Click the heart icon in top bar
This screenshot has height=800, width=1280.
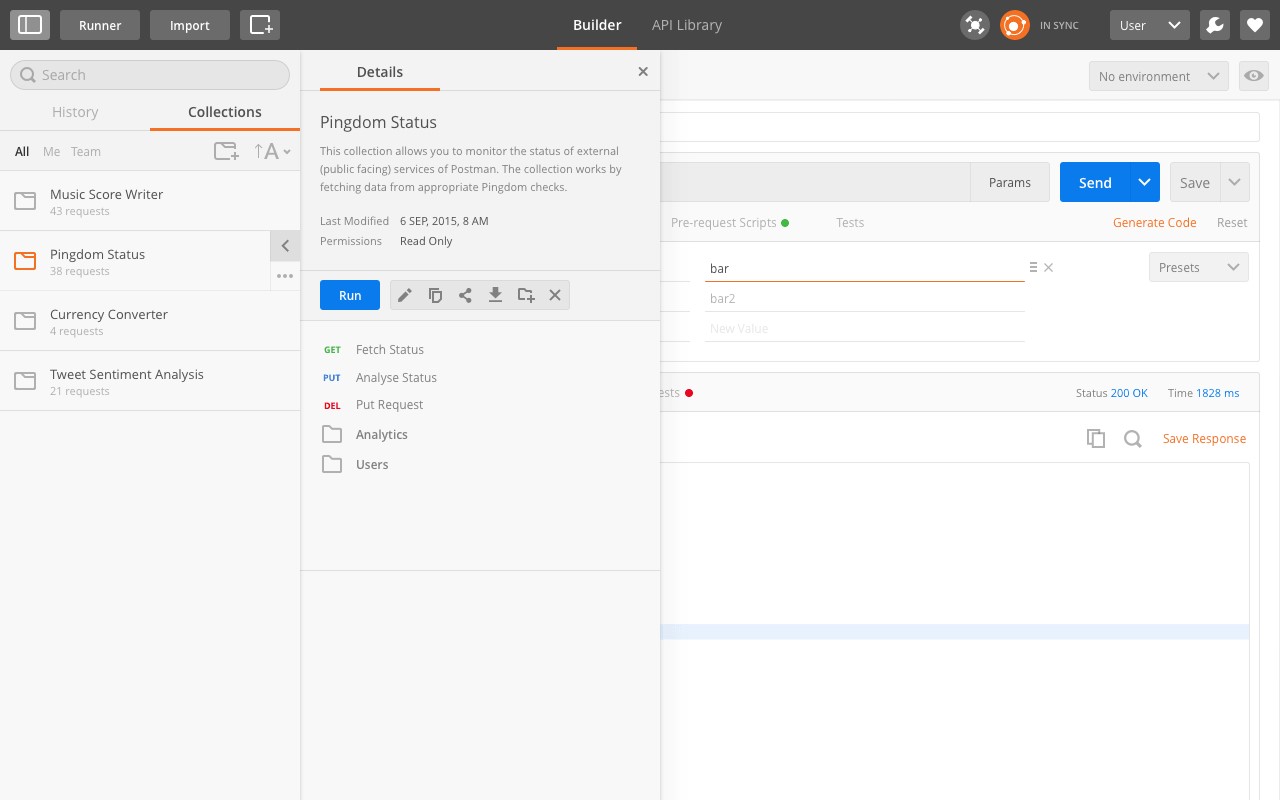[1255, 25]
